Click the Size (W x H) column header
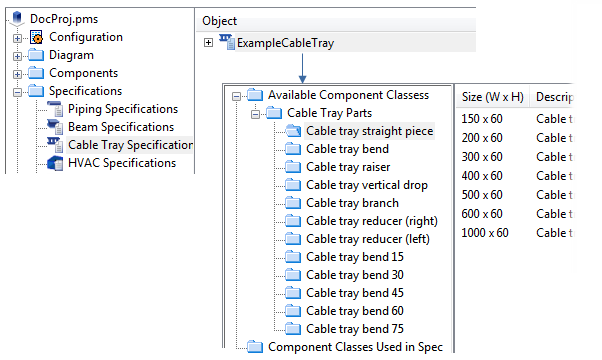 (x=493, y=97)
